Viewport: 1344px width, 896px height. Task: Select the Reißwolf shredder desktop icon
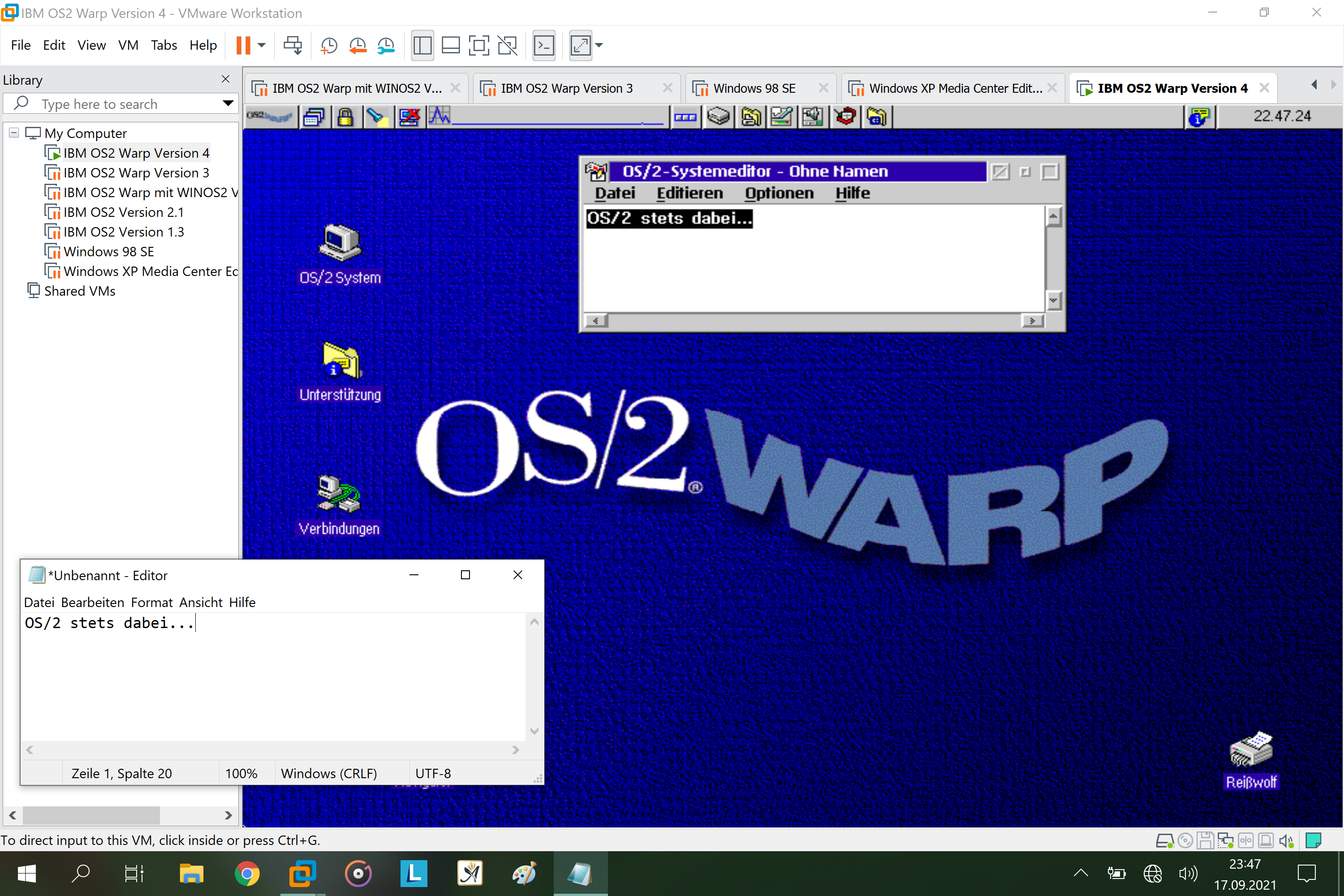pyautogui.click(x=1250, y=760)
